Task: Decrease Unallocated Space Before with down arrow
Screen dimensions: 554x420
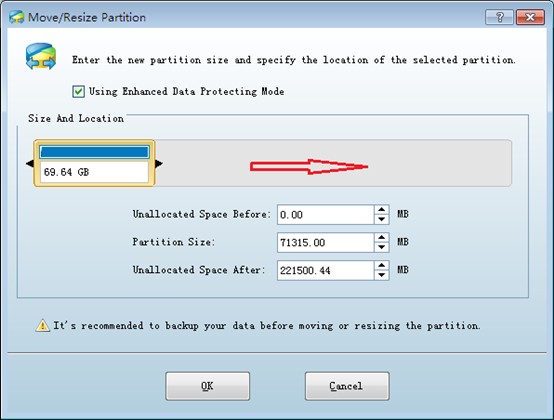Action: coord(381,219)
